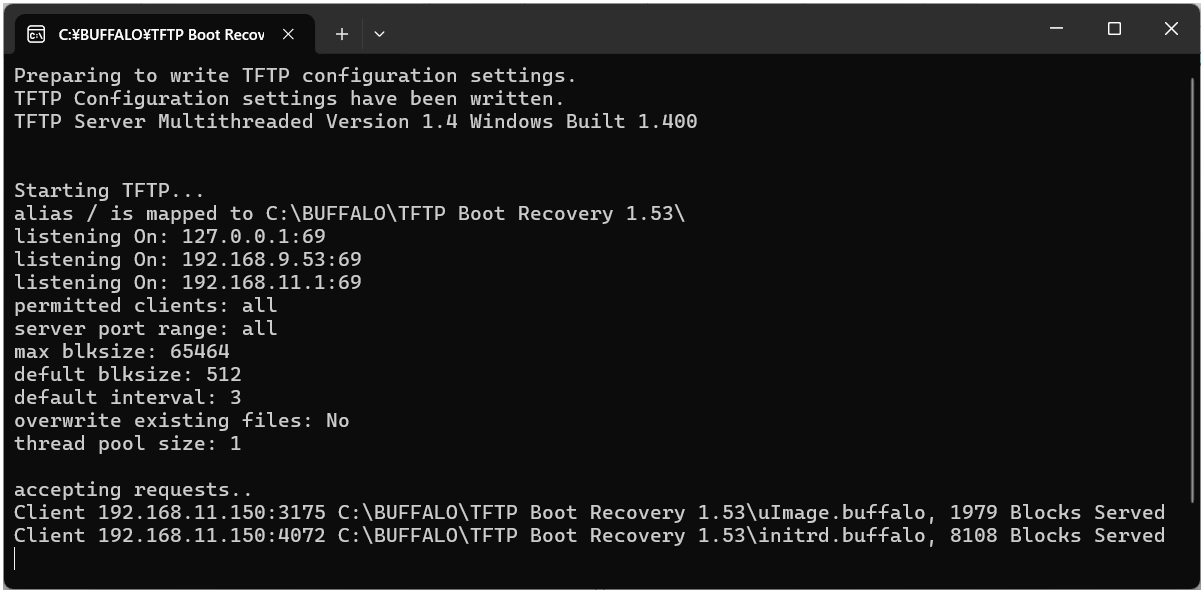Viewport: 1204px width, 593px height.
Task: Click the initrd.buffalo client log line
Action: tap(589, 535)
